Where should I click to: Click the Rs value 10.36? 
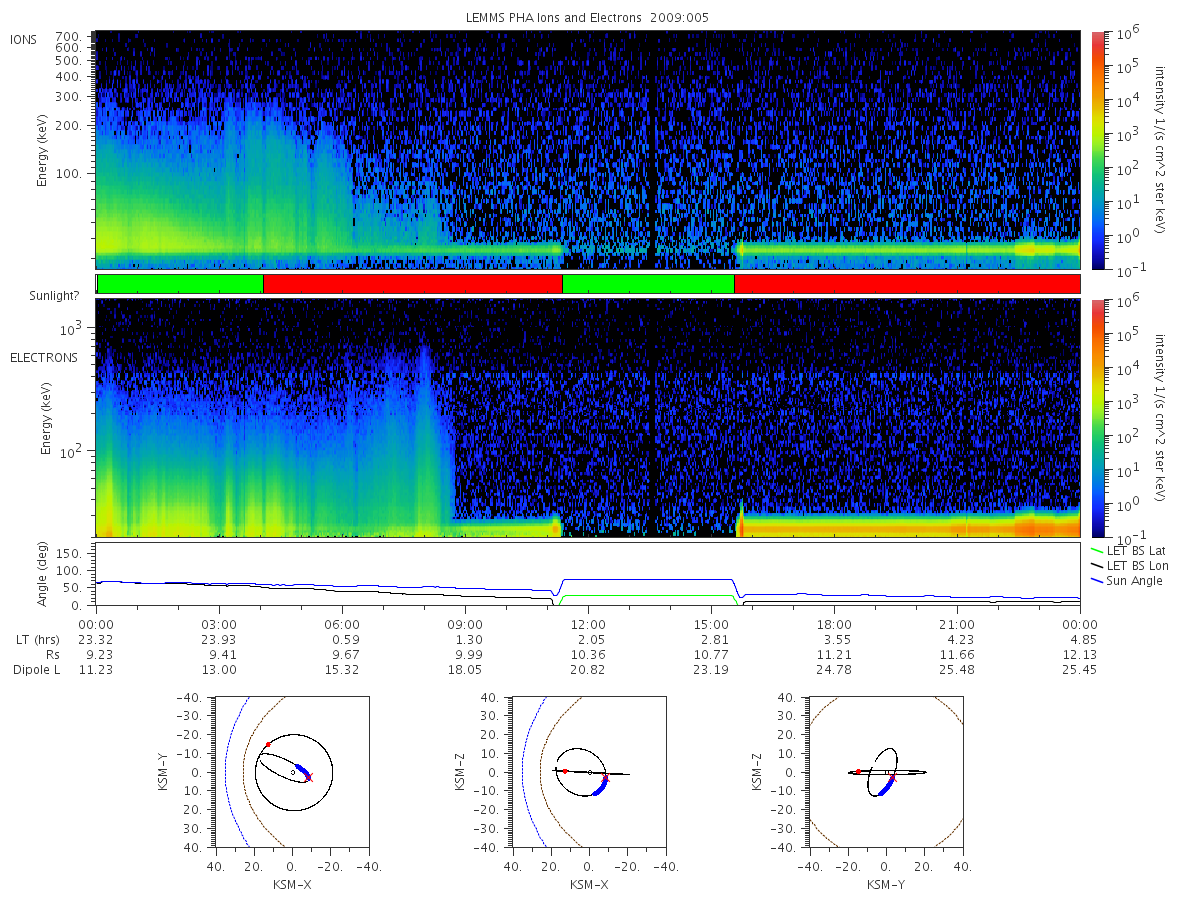point(588,655)
